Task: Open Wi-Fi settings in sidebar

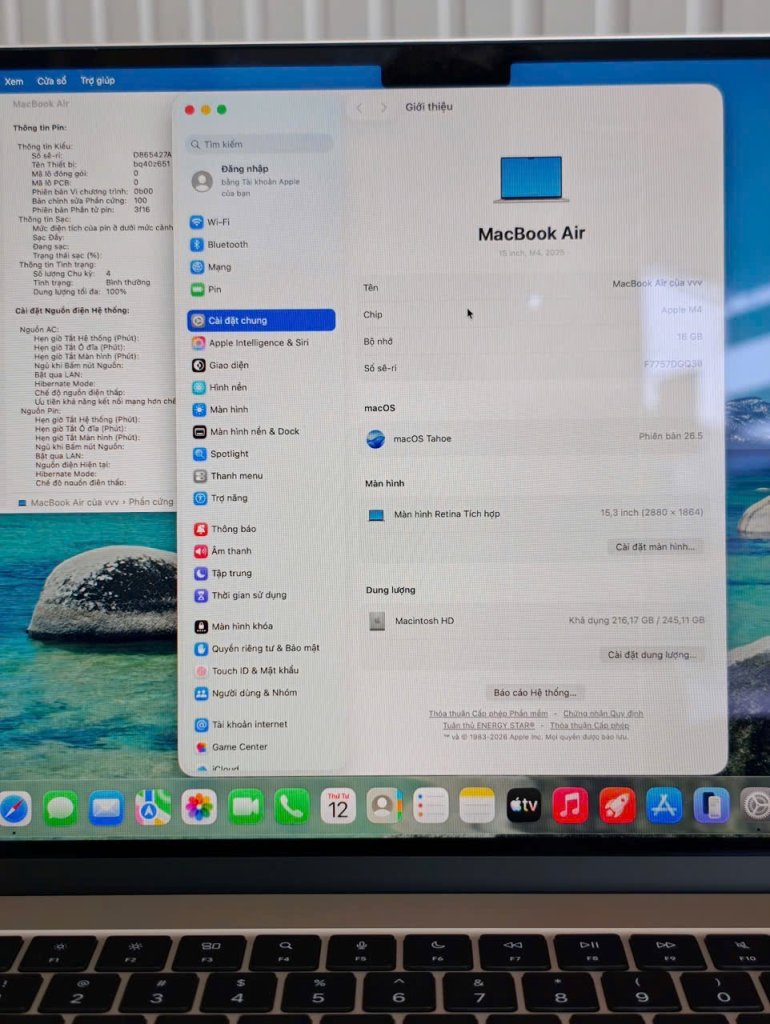Action: click(210, 222)
